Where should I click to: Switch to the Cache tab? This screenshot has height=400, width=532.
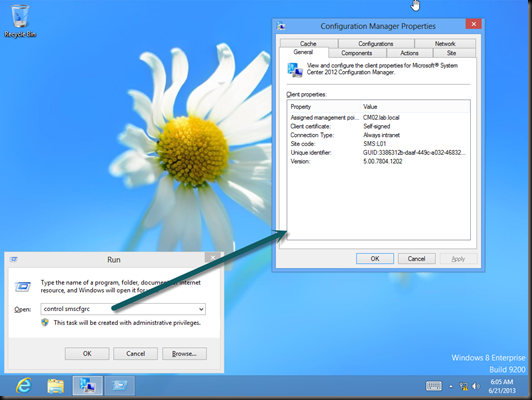click(x=308, y=43)
